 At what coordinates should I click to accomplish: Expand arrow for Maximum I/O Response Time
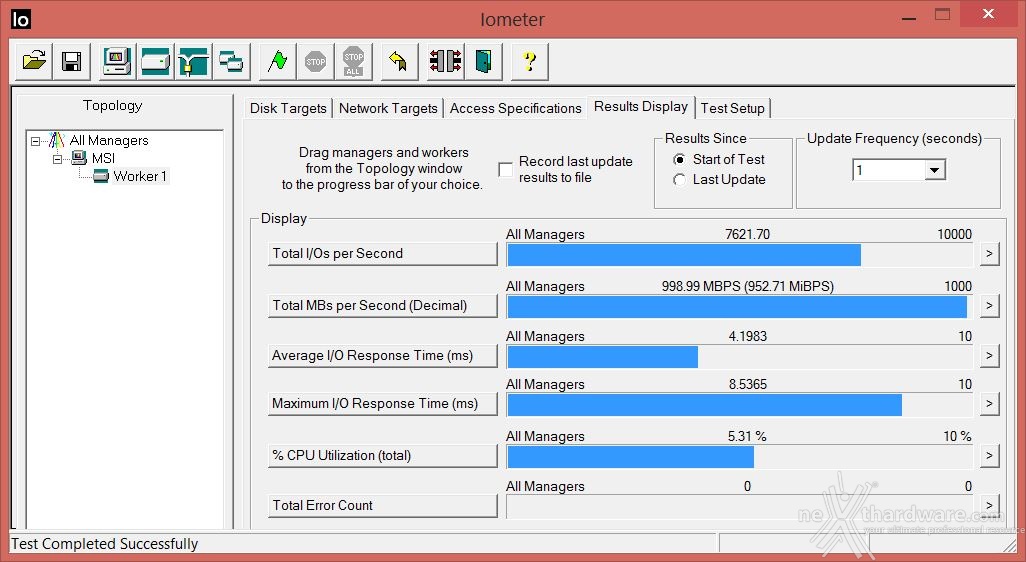pyautogui.click(x=989, y=404)
